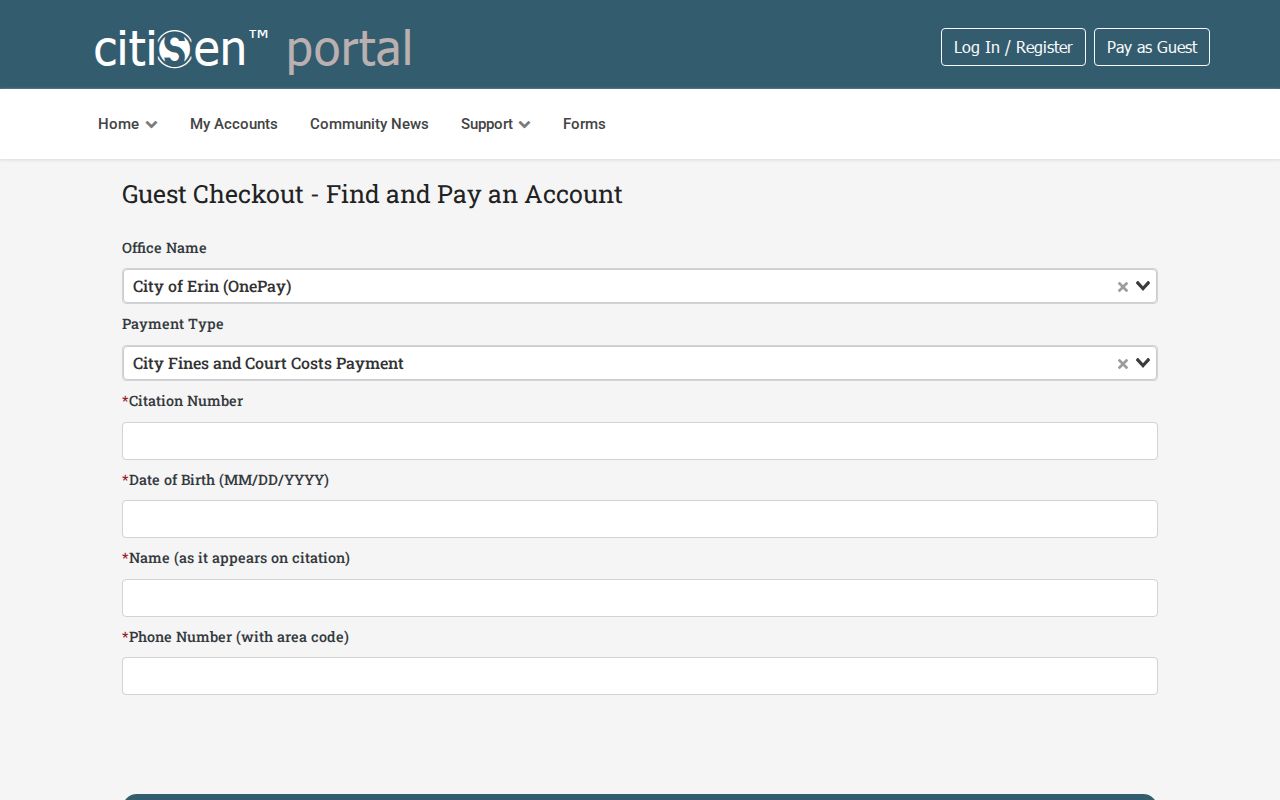
Task: Click the Pay as Guest button
Action: (1152, 47)
